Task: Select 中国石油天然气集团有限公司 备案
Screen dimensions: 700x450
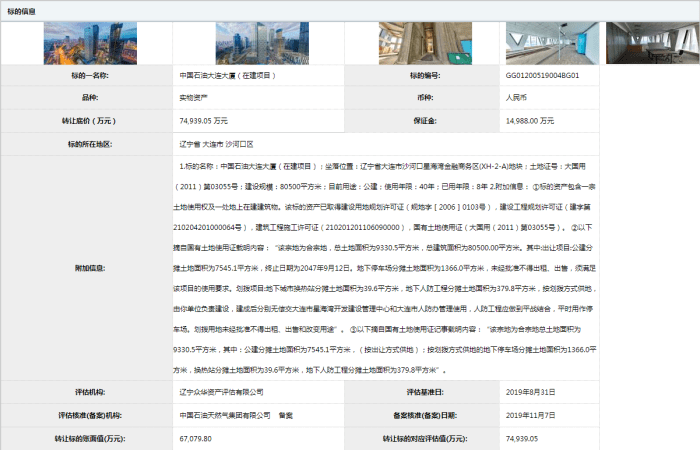Action: 236,415
